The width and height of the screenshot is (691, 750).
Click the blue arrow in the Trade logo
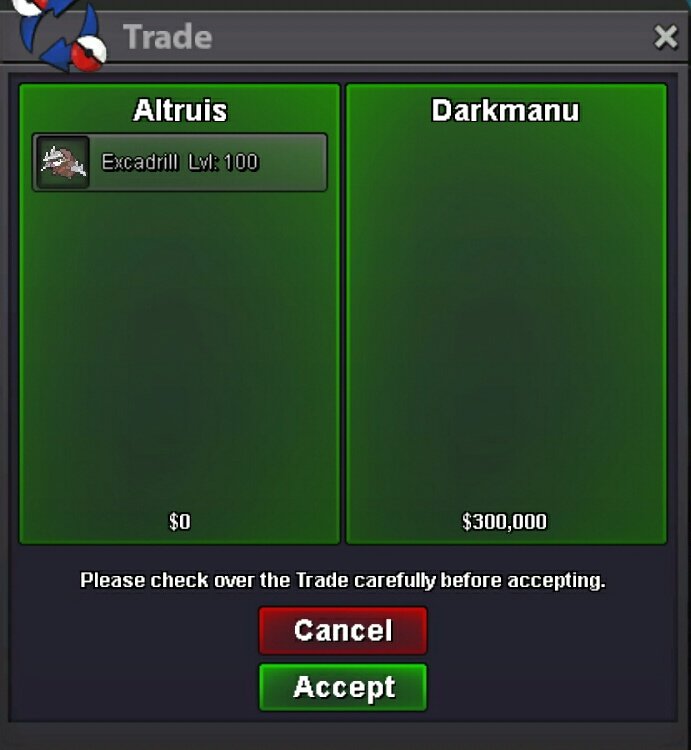(57, 55)
